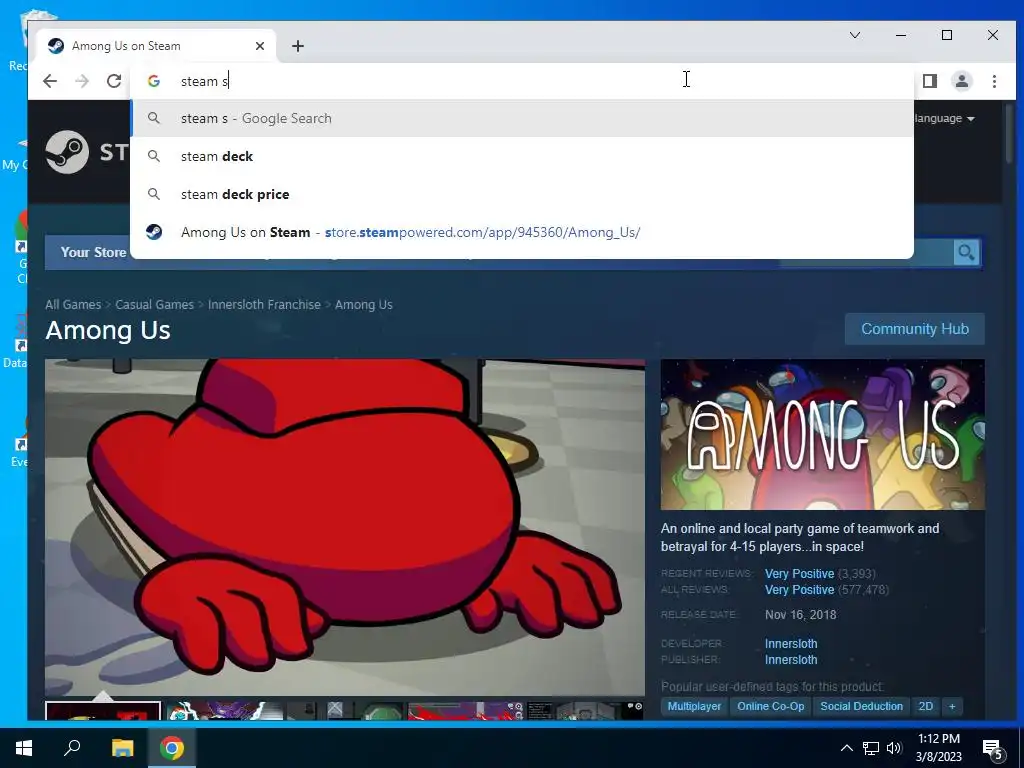This screenshot has width=1024, height=768.
Task: Select the Multiplayer tag
Action: point(694,706)
